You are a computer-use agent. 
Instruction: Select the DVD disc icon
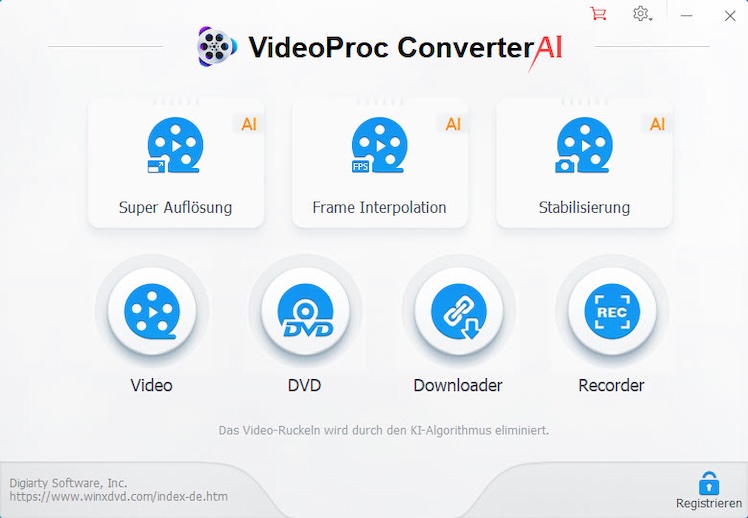click(x=304, y=313)
